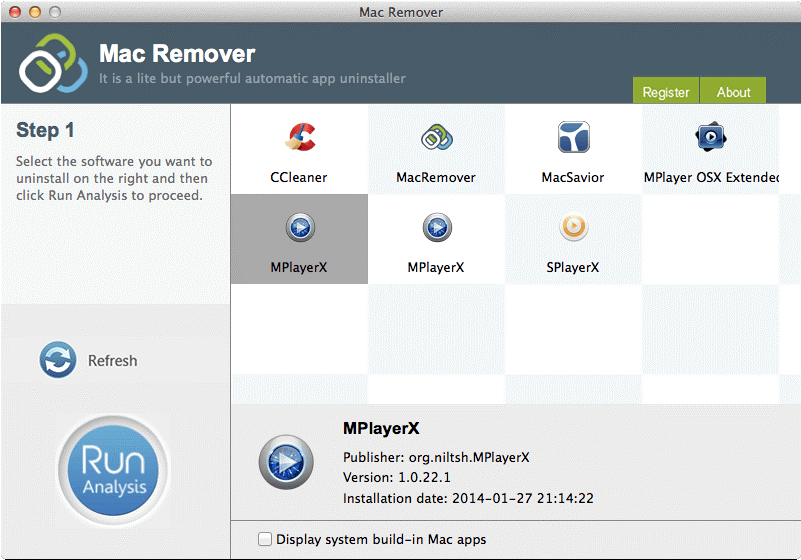This screenshot has height=560, width=801.
Task: Click the MPlayerX title in details panel
Action: 381,428
